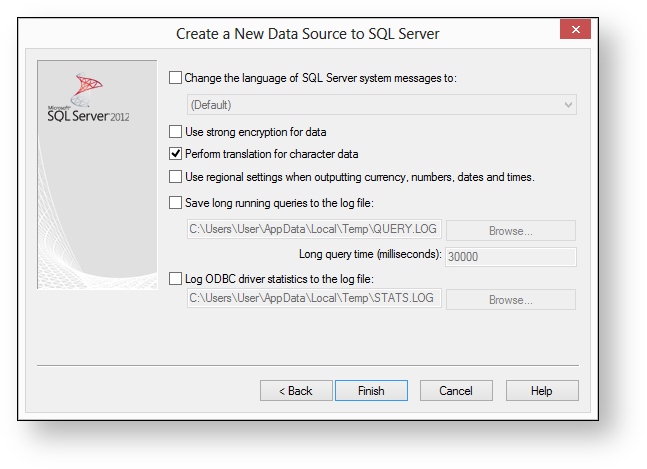Image resolution: width=647 pixels, height=469 pixels.
Task: Click the language dropdown arrow
Action: (x=568, y=105)
